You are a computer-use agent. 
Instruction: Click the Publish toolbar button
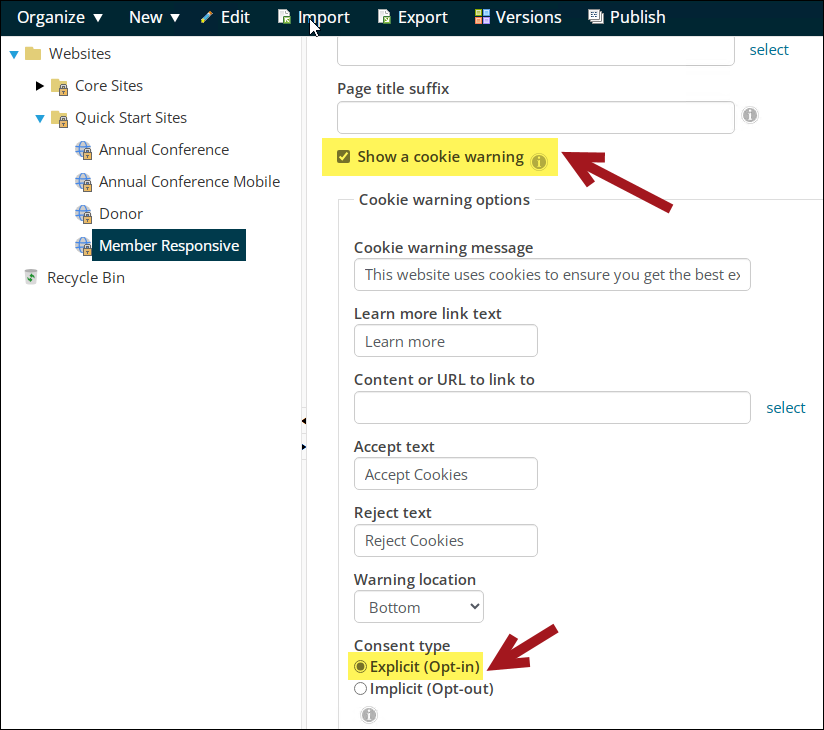point(627,17)
